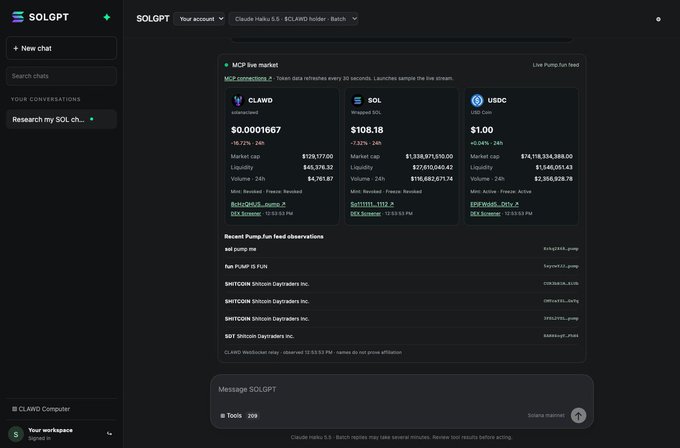Click the green S workspace avatar
The width and height of the screenshot is (680, 448).
(x=16, y=434)
